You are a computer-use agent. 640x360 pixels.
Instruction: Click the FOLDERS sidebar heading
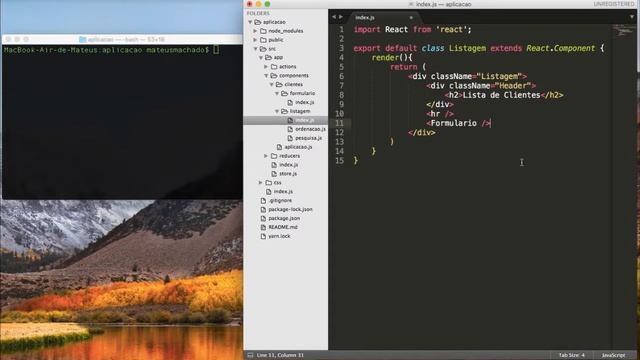point(258,13)
